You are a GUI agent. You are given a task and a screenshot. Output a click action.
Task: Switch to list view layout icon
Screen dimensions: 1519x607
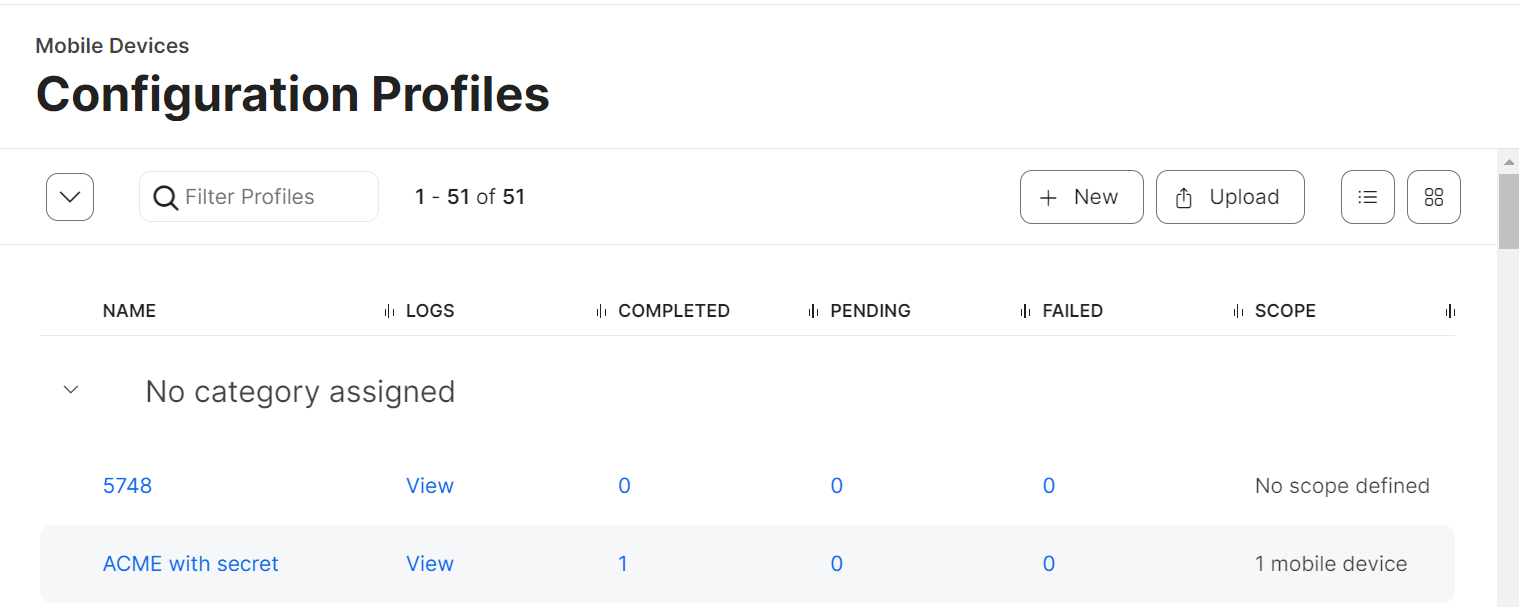pos(1367,197)
